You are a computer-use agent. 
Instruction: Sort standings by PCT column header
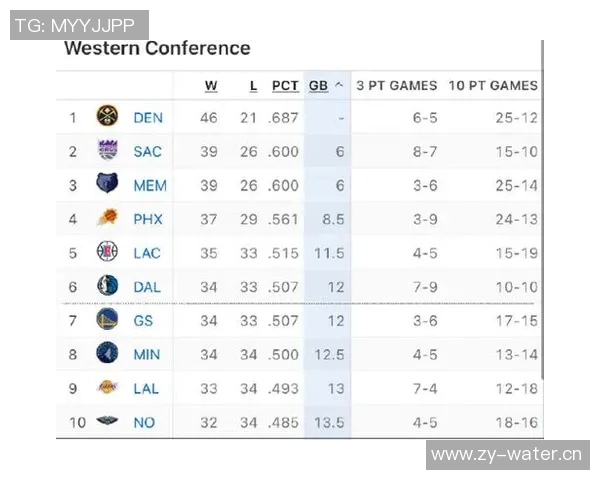285,86
